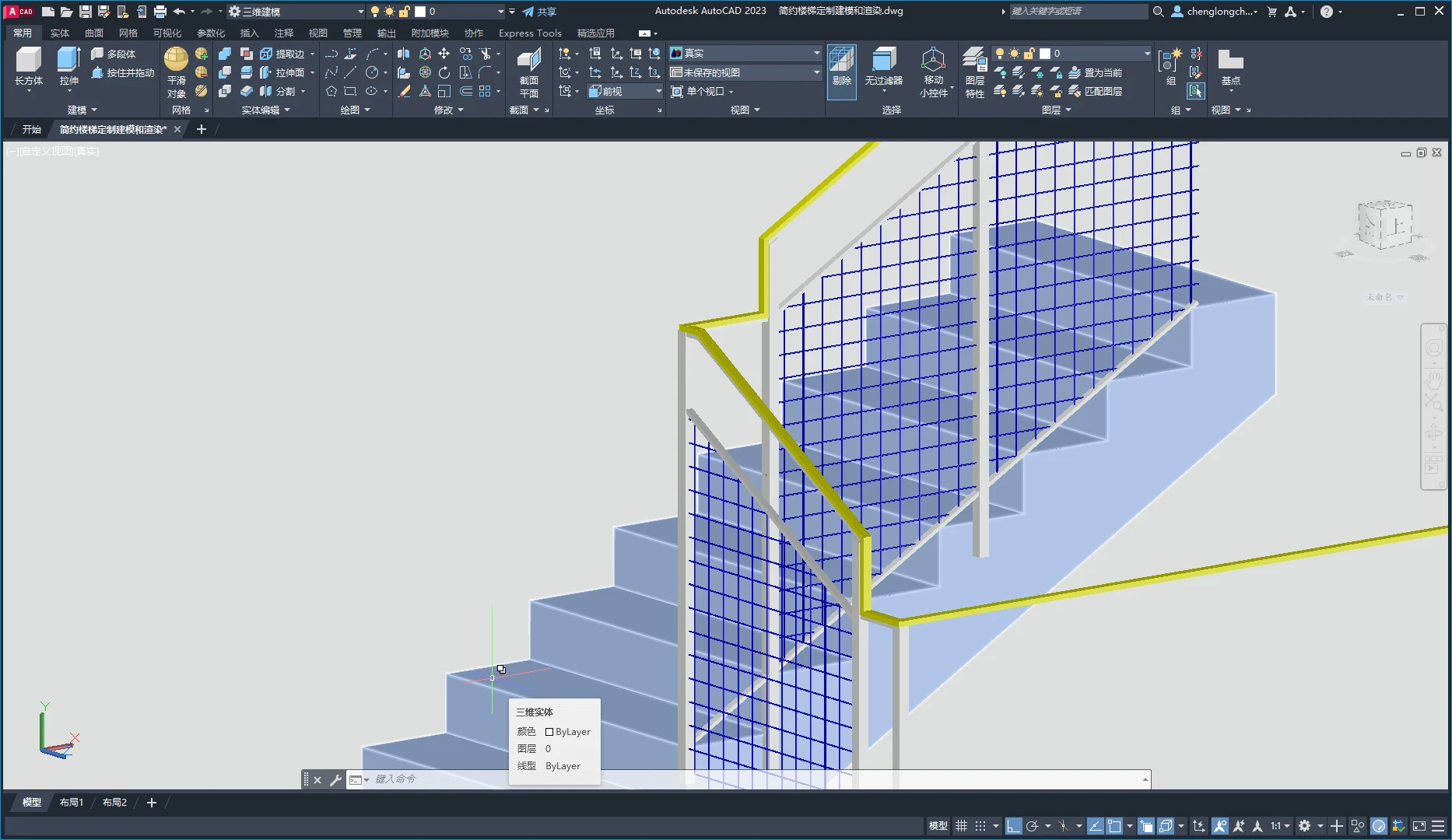Switch to the 可视化 ribbon tab
Viewport: 1452px width, 840px height.
pyautogui.click(x=167, y=33)
